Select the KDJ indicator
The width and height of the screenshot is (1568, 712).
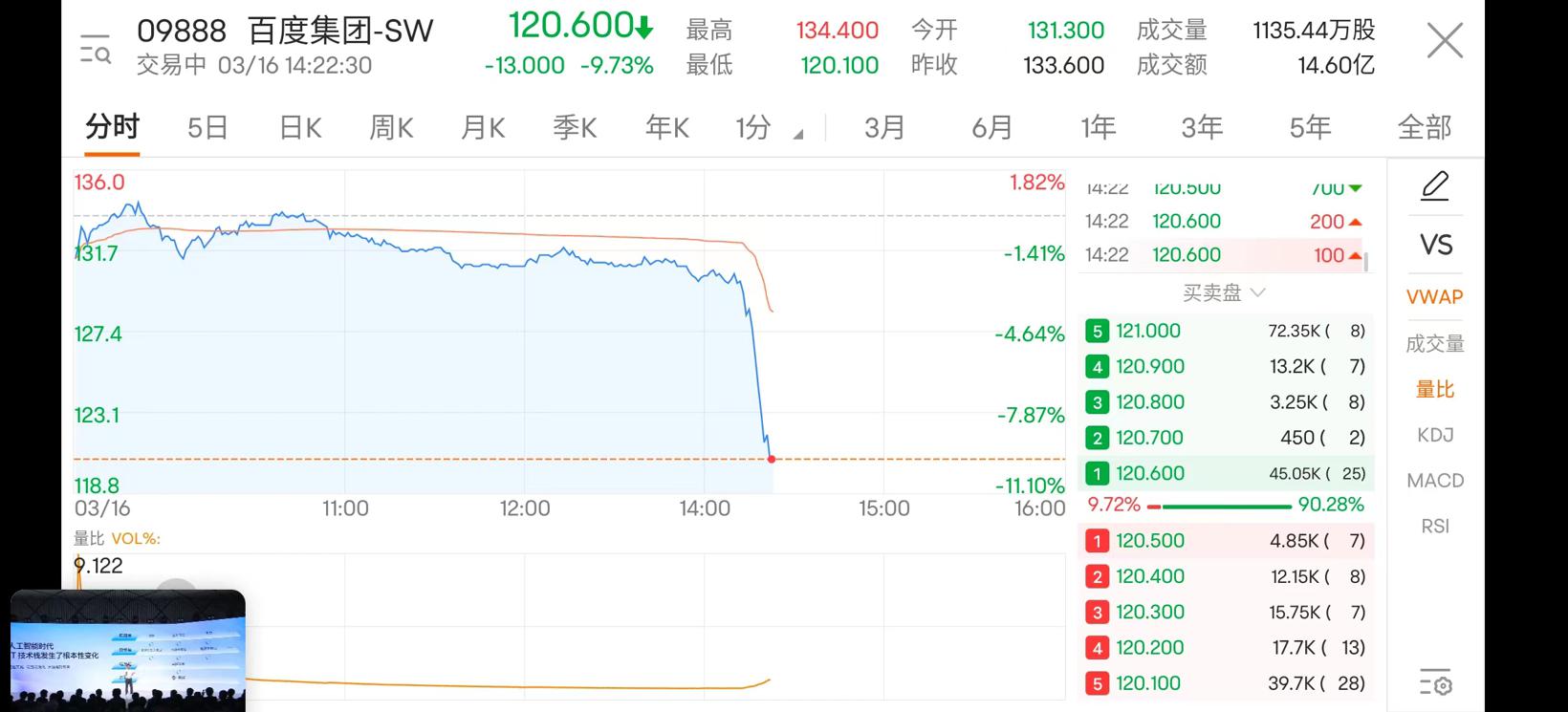[1434, 434]
